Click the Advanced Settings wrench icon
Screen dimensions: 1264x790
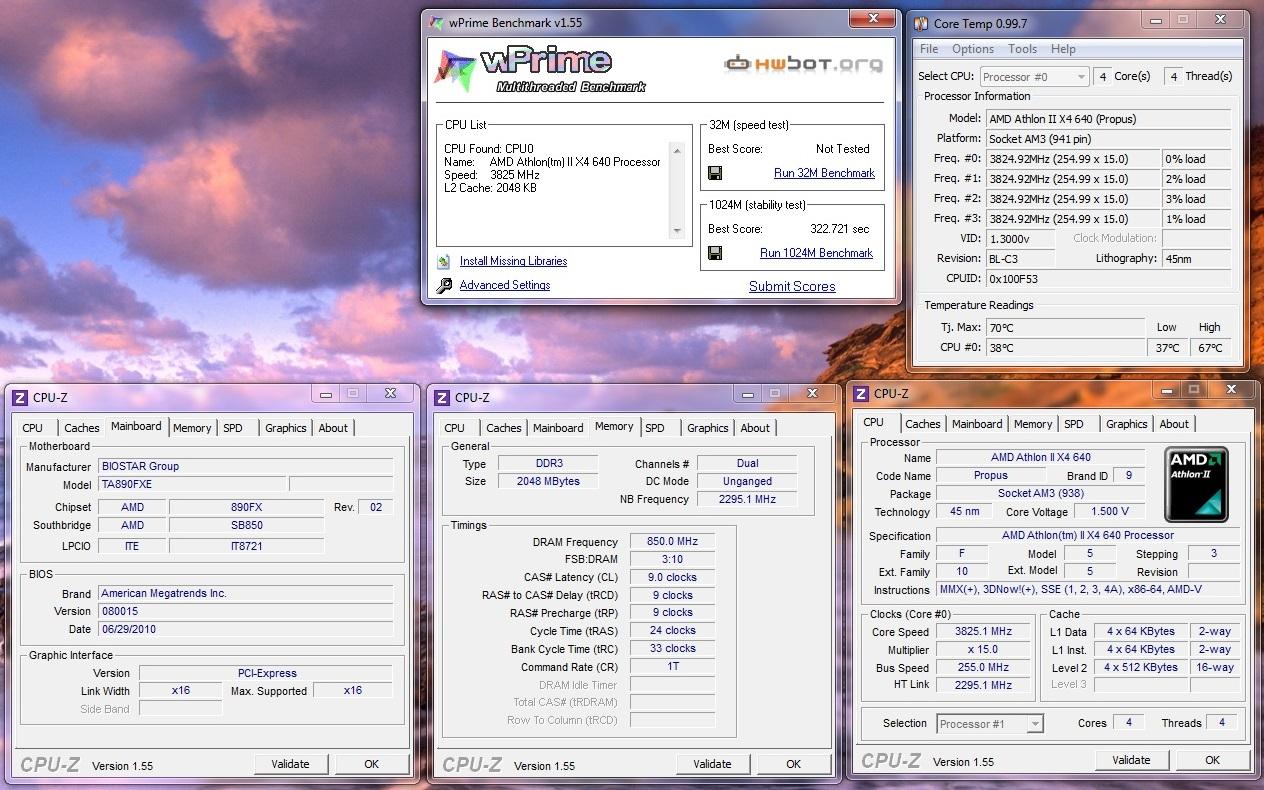(444, 286)
